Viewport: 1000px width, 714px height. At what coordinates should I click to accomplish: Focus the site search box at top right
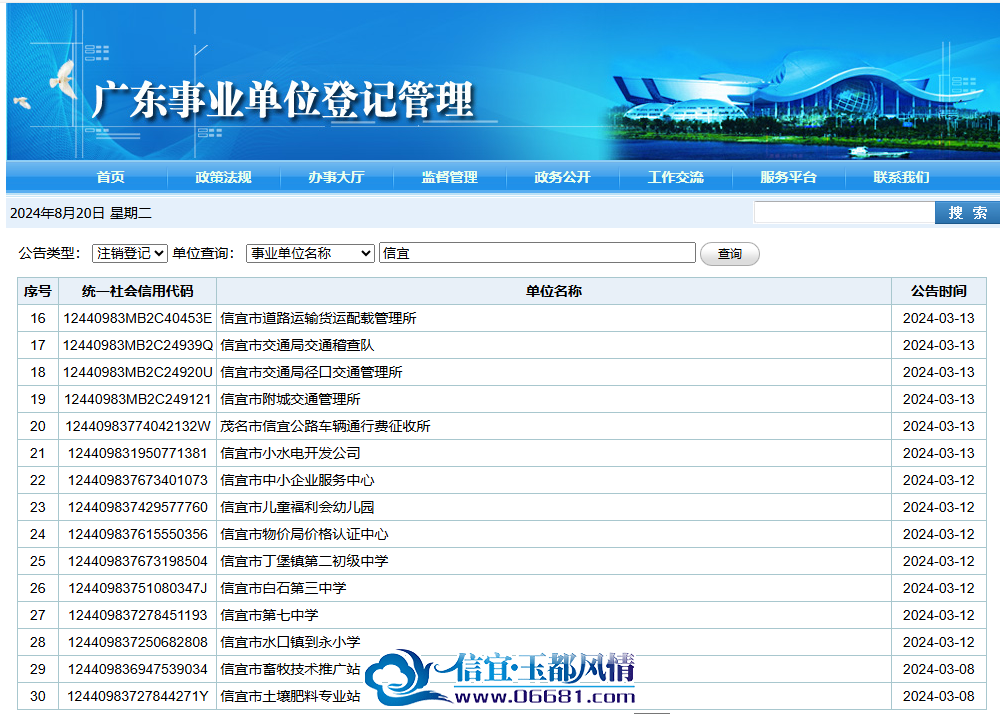pyautogui.click(x=844, y=212)
